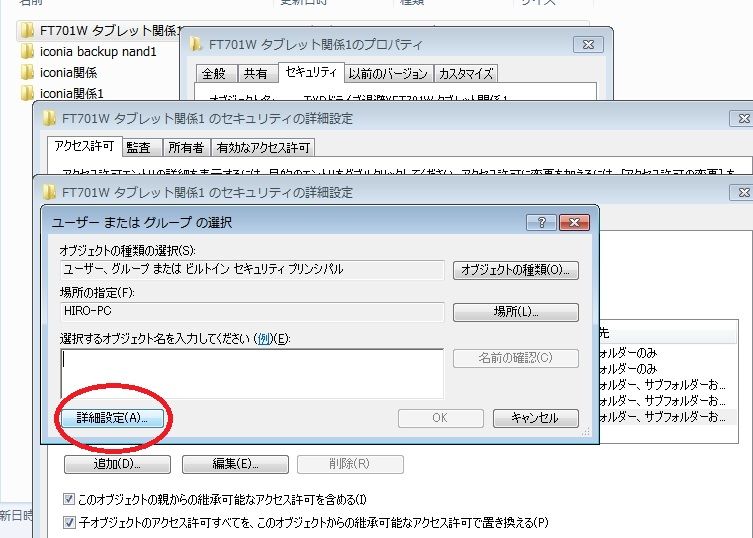
Task: Click オブジェクトの種類(O)... button
Action: (515, 270)
